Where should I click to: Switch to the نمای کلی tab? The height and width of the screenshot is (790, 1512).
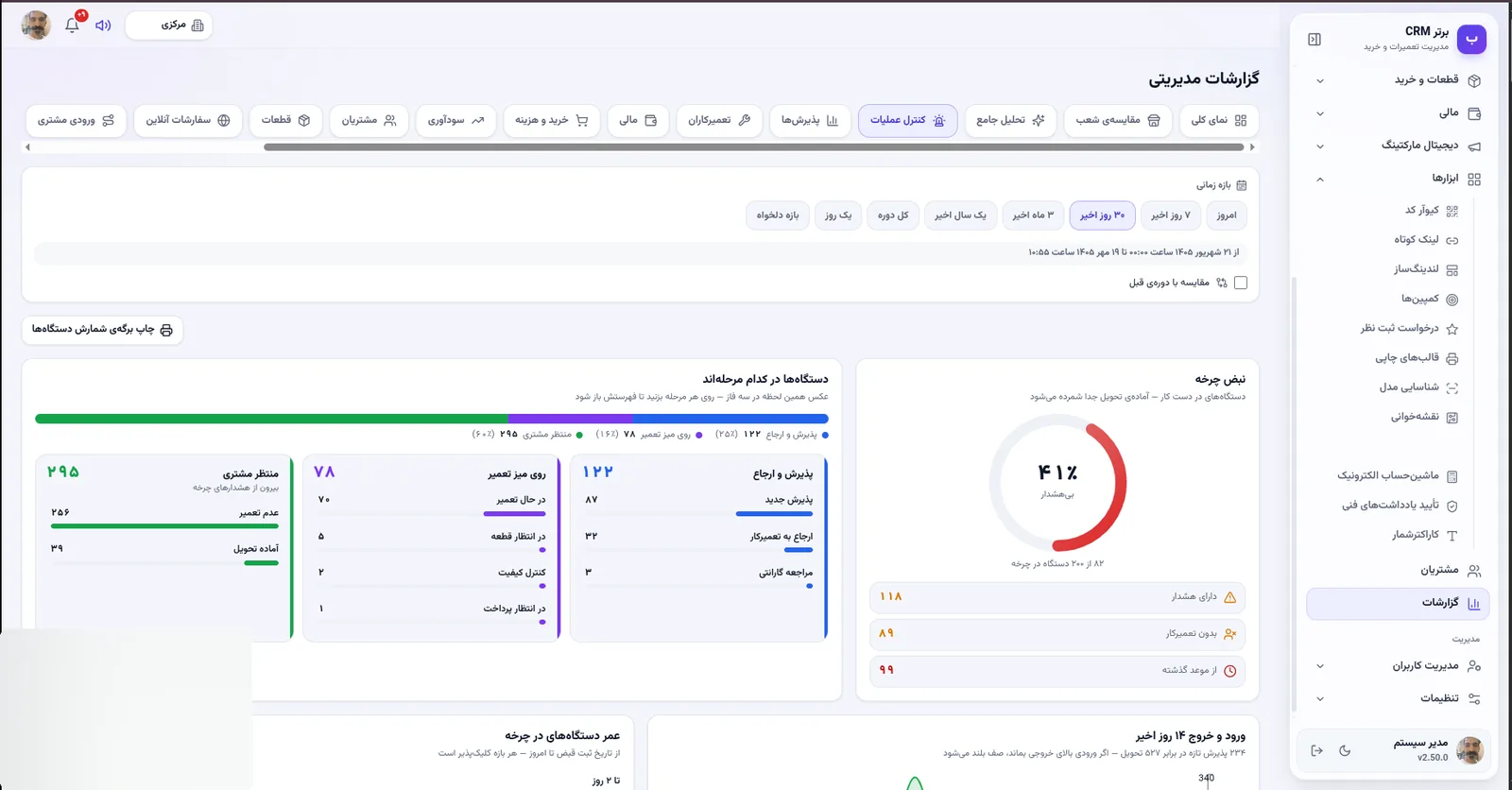tap(1219, 120)
